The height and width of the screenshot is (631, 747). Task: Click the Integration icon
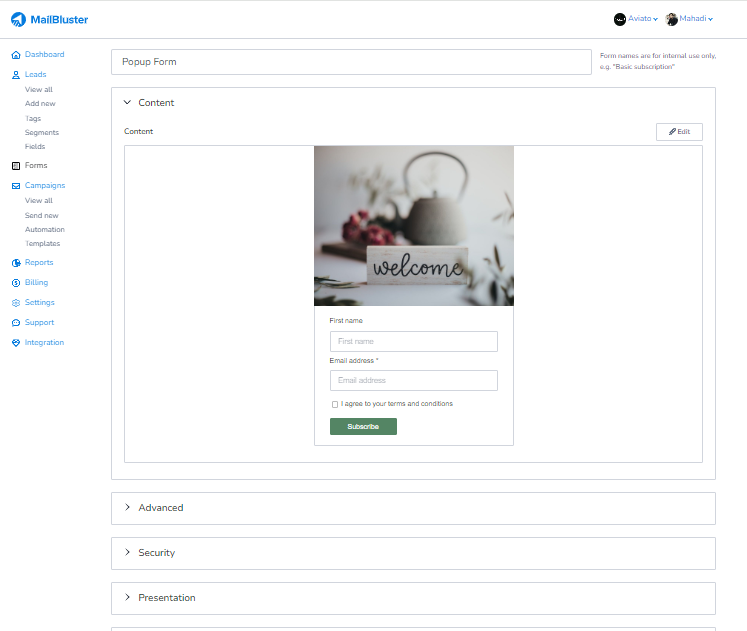(16, 343)
